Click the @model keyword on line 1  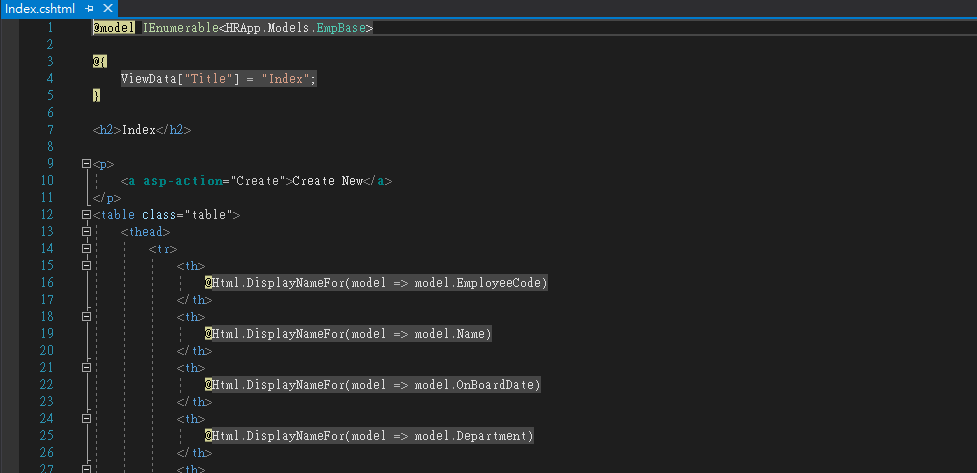[x=113, y=28]
